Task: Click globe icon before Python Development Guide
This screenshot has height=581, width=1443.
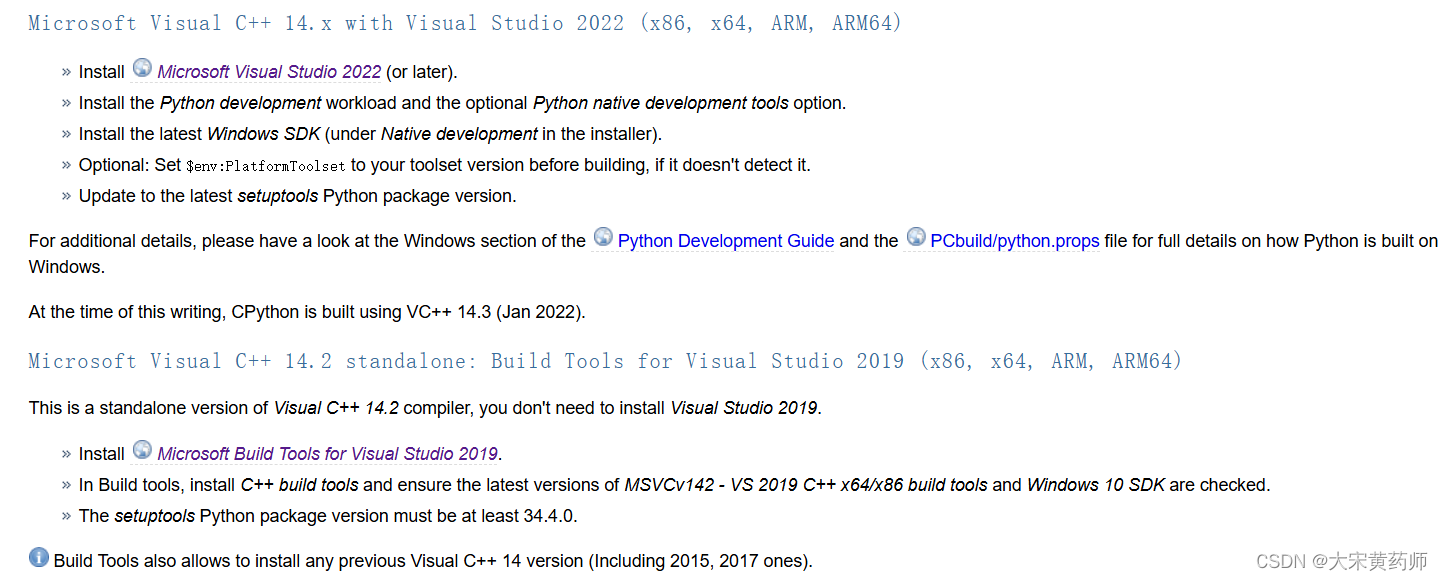Action: coord(603,237)
